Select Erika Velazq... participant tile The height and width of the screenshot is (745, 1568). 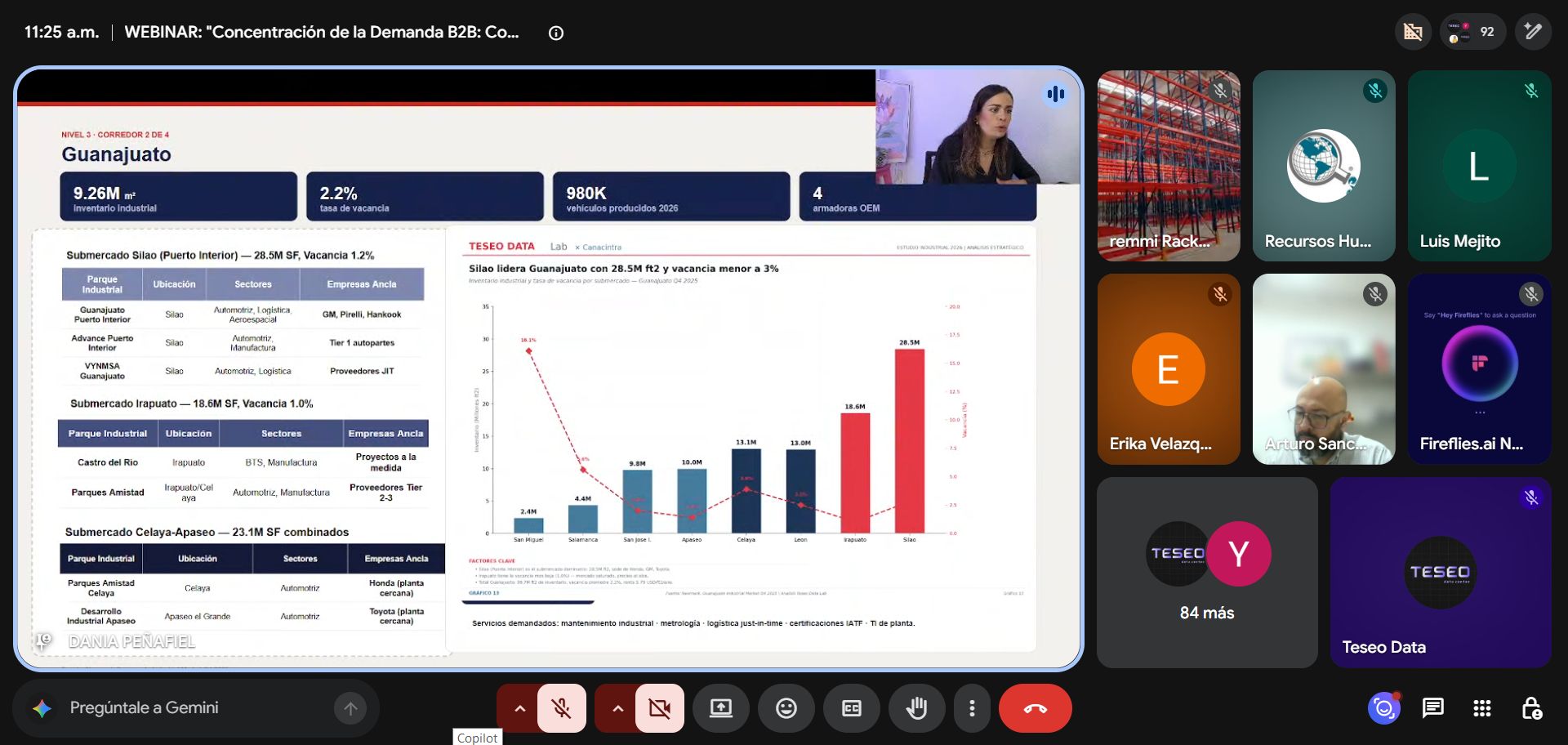pos(1169,369)
